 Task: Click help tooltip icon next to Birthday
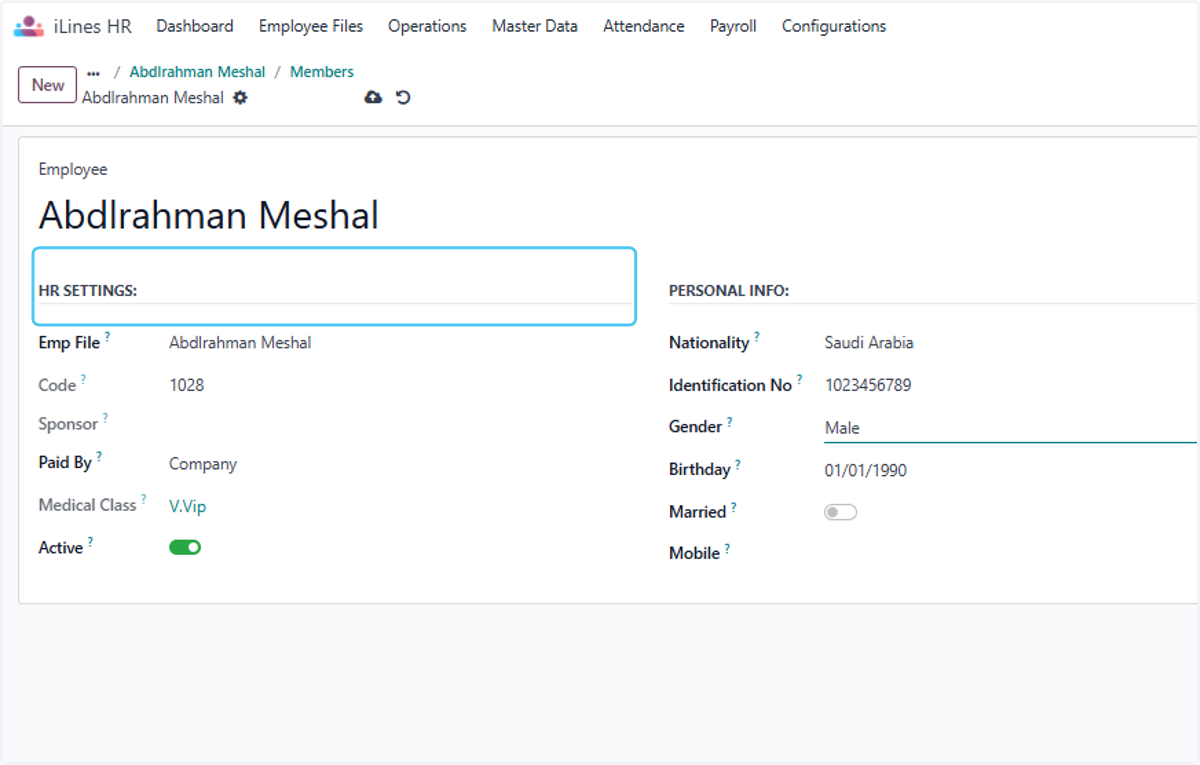pos(738,464)
